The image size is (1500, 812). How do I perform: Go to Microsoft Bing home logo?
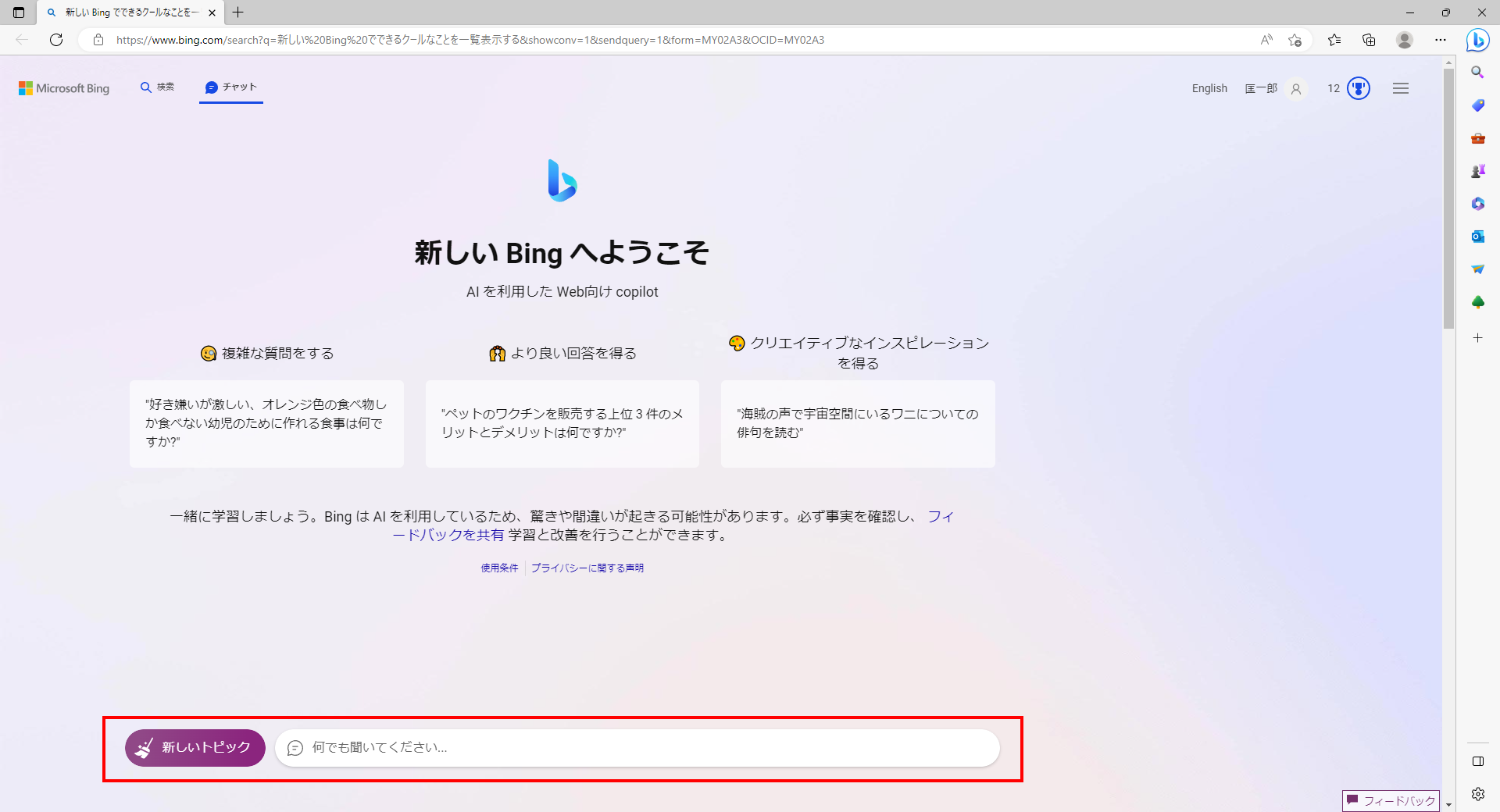coord(64,88)
